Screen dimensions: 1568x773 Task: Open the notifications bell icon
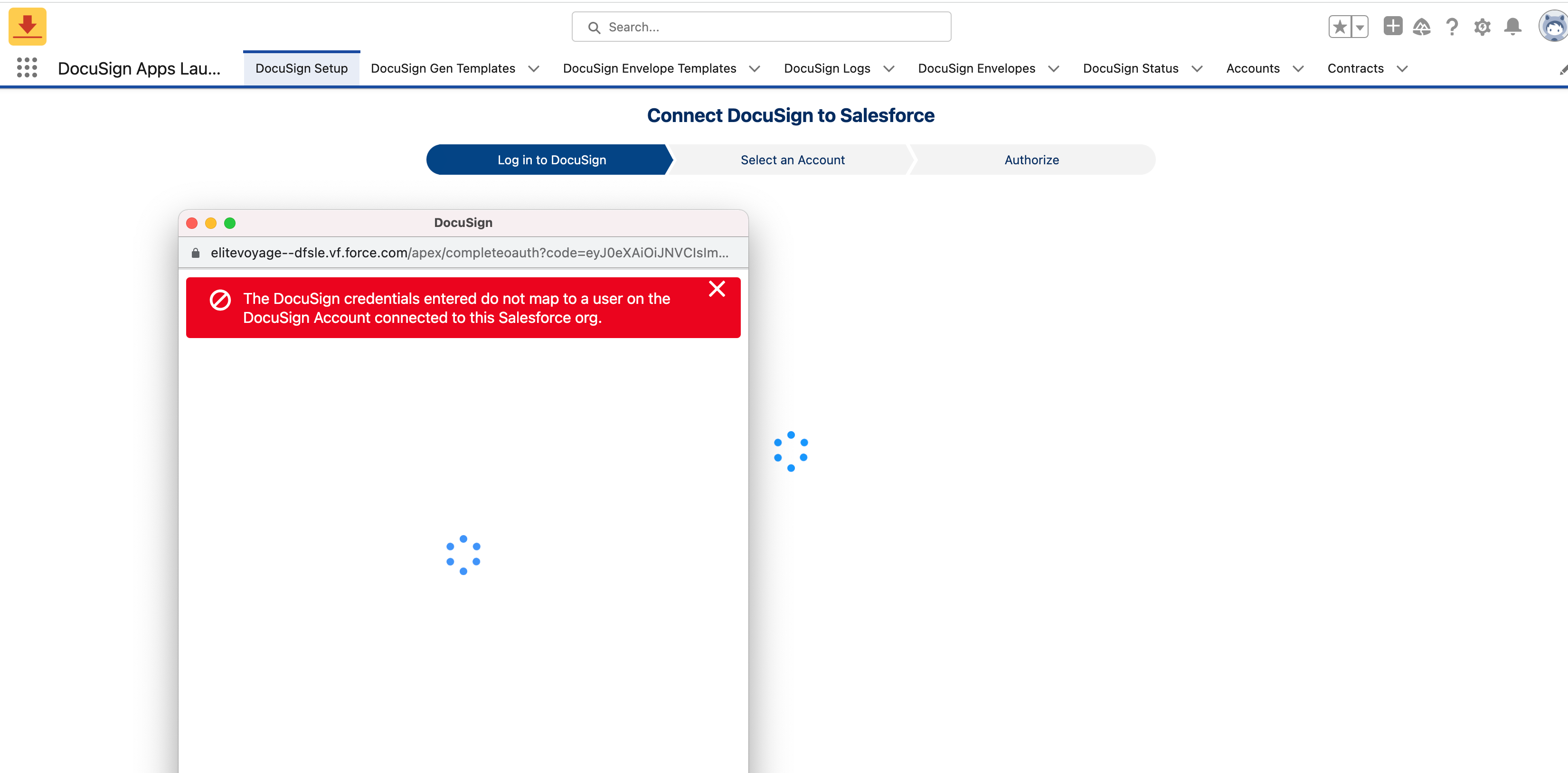coord(1512,27)
